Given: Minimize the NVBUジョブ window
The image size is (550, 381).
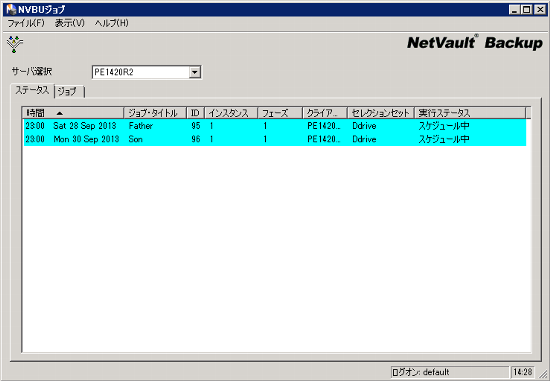Looking at the screenshot, I should pyautogui.click(x=514, y=9).
